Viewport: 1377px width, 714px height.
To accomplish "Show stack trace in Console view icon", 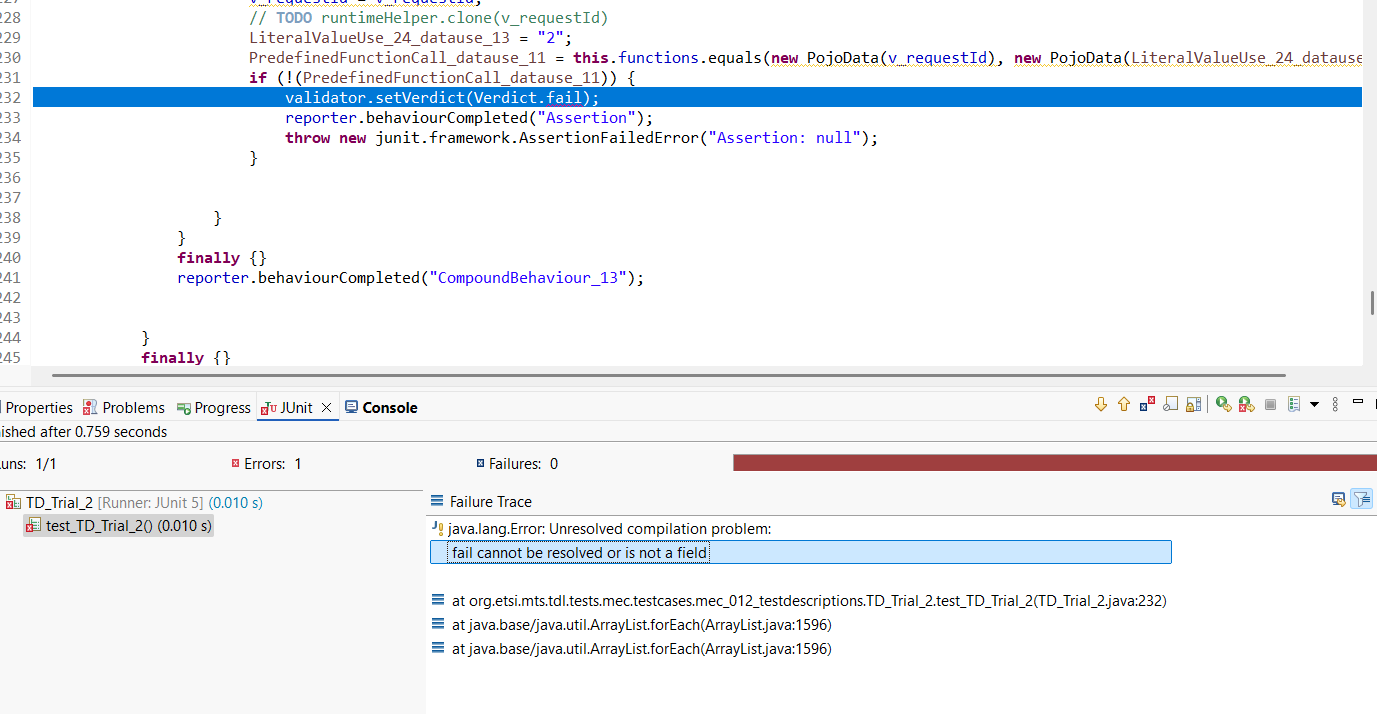I will pos(1338,499).
